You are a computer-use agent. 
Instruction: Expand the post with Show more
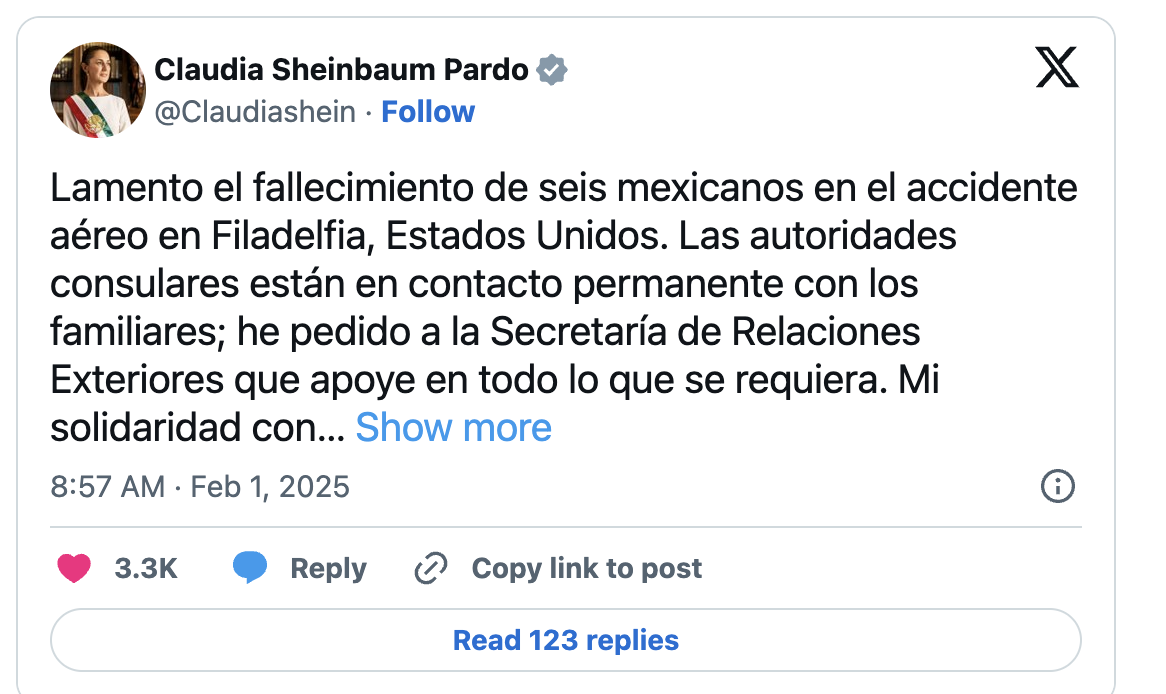tap(453, 427)
